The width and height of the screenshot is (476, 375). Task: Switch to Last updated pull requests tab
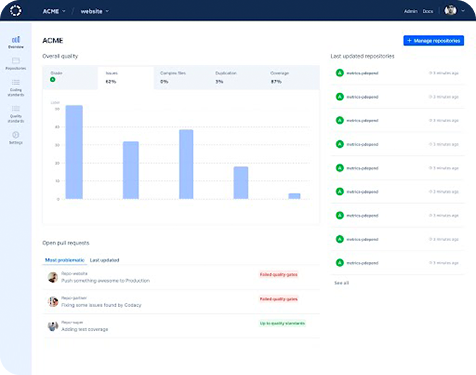click(x=104, y=260)
